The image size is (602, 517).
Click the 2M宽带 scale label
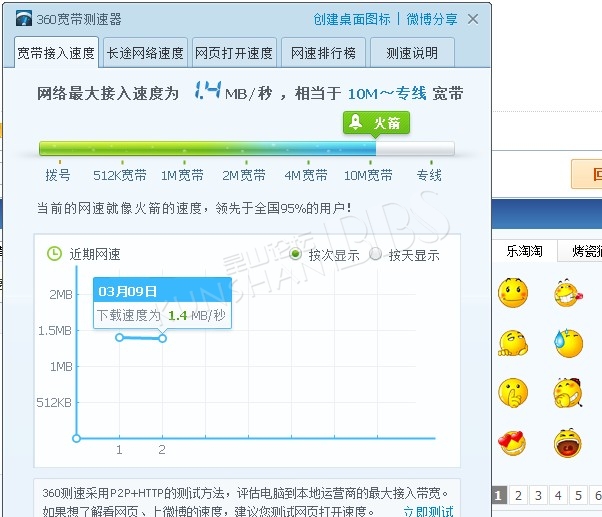tap(244, 175)
